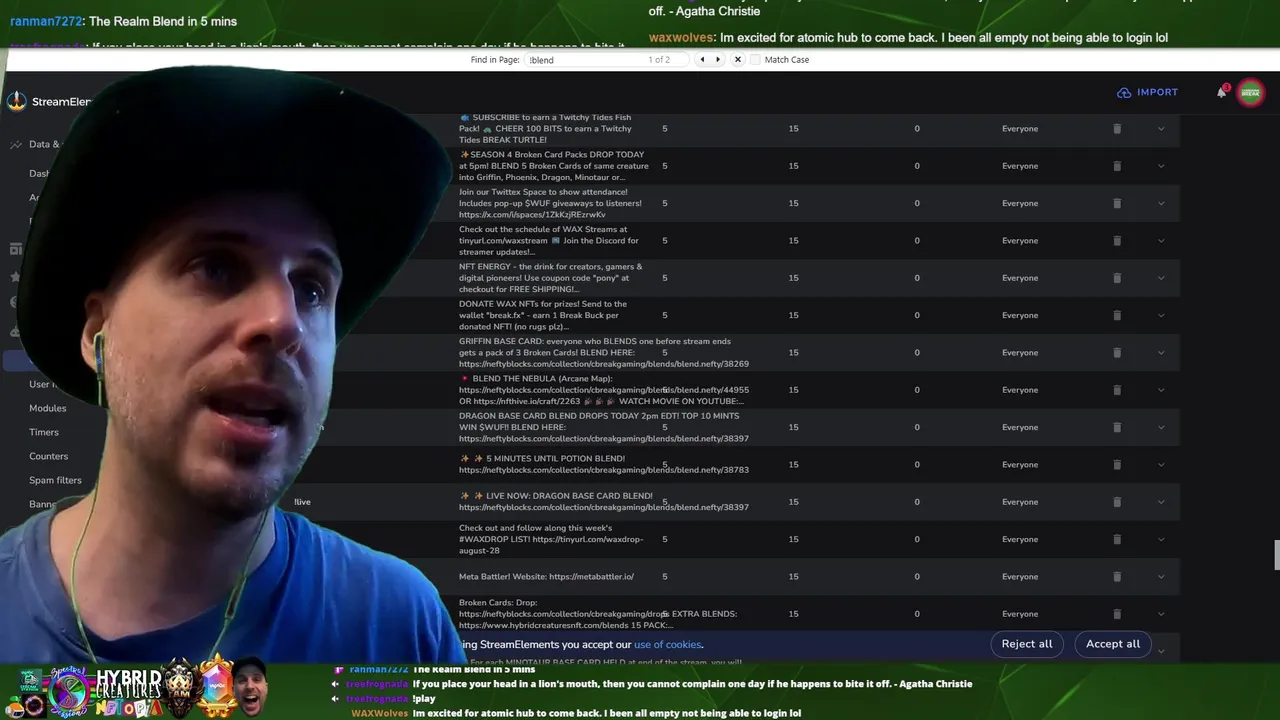Click the '!live' command text
Screen dimensions: 1280x720
click(x=302, y=502)
